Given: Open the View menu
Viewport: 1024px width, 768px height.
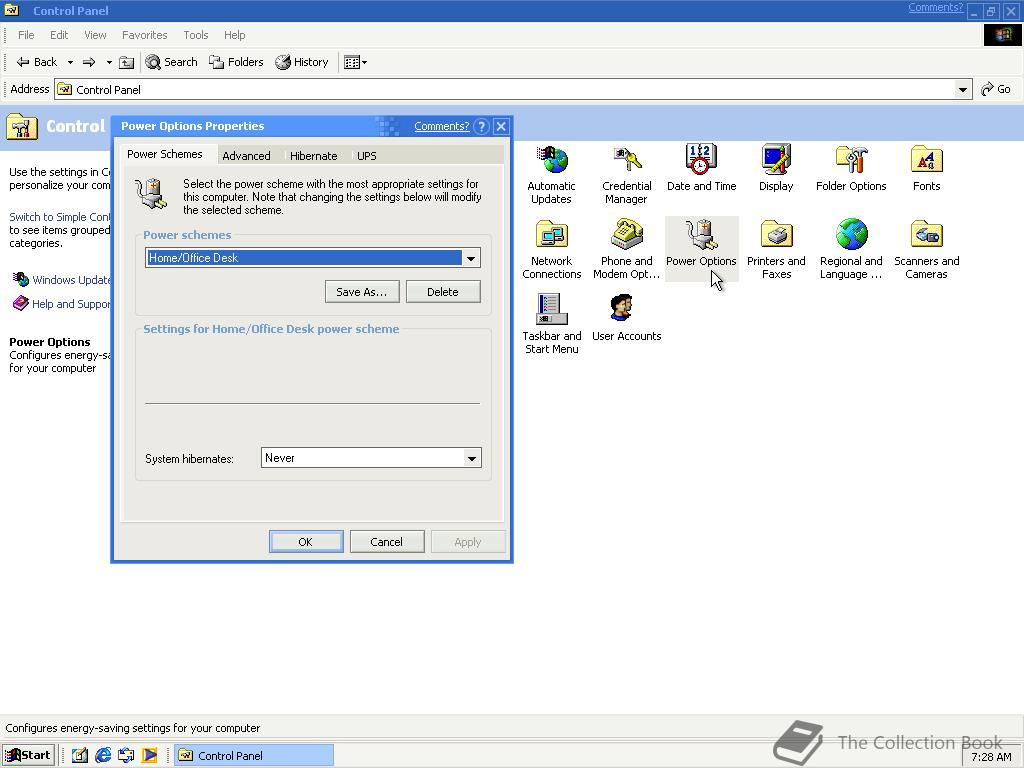Looking at the screenshot, I should [95, 35].
